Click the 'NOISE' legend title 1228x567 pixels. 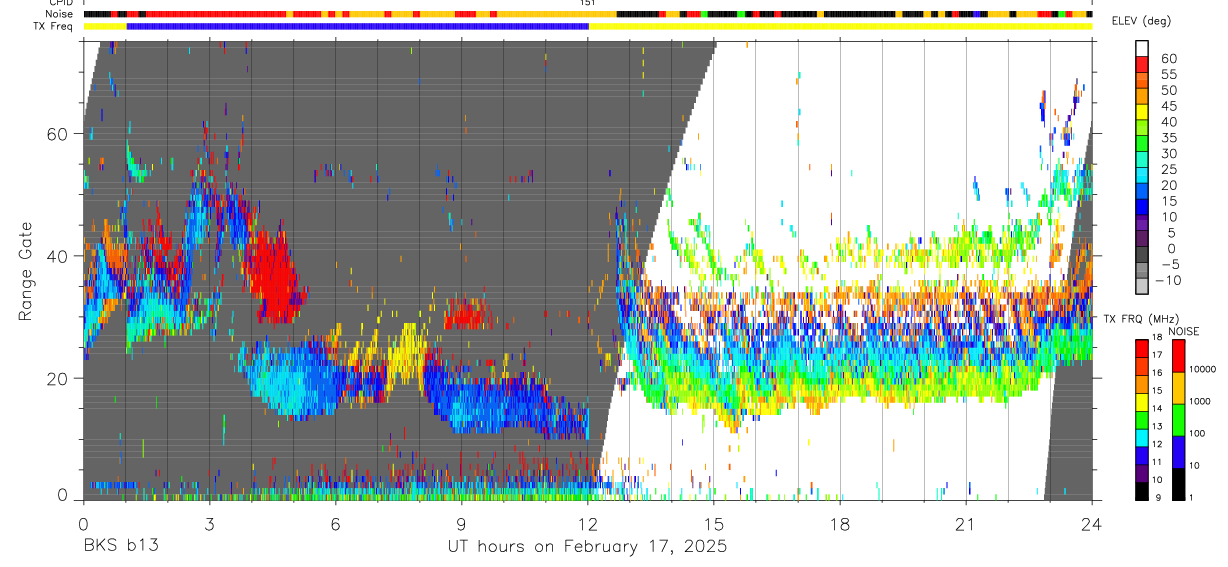coord(1186,331)
